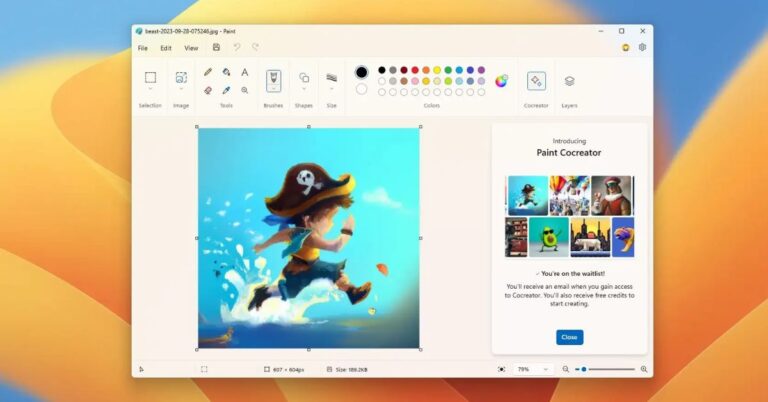The height and width of the screenshot is (402, 768).
Task: Save the file with the disk icon
Action: [216, 47]
